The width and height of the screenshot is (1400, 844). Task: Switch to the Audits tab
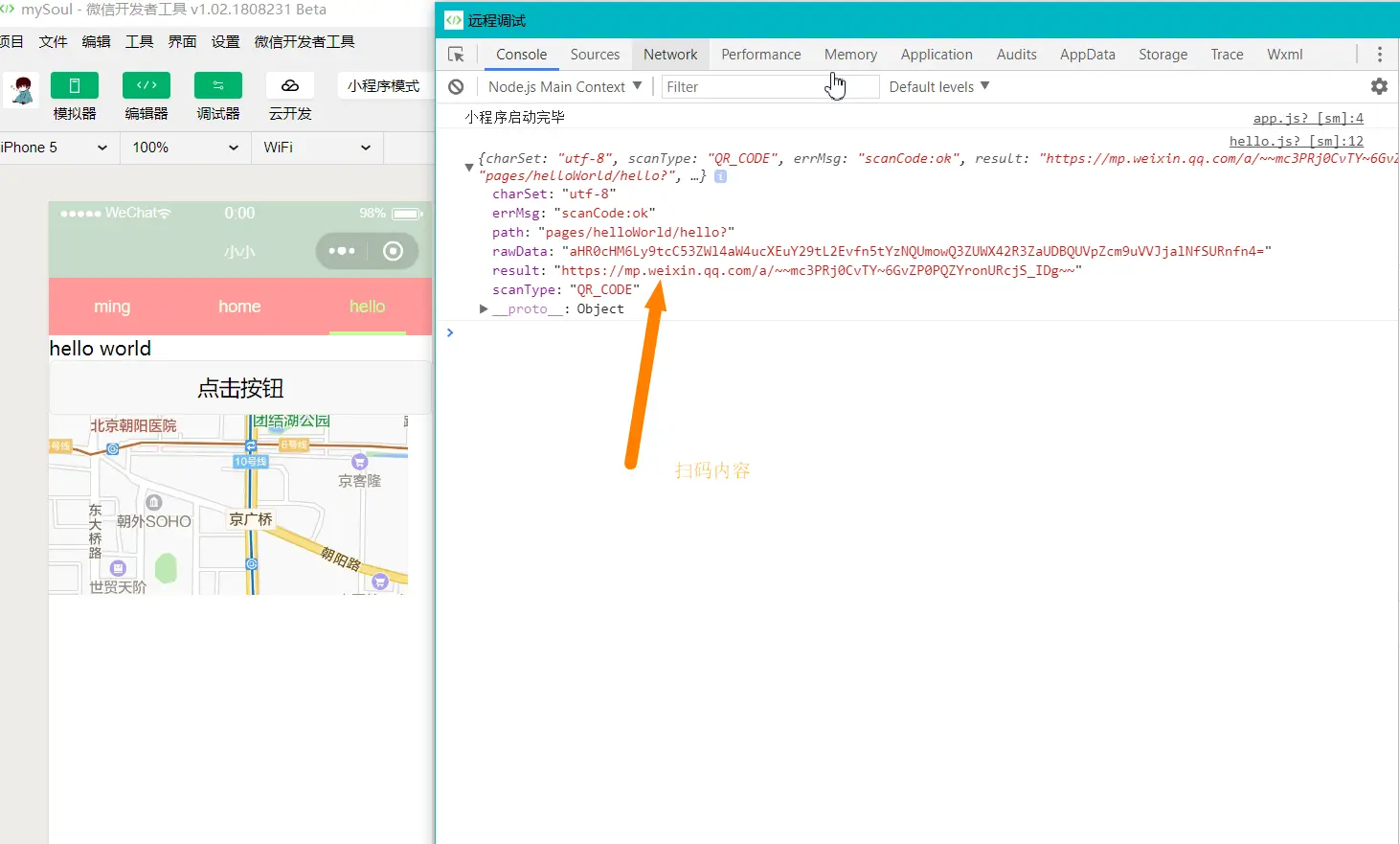(1016, 55)
